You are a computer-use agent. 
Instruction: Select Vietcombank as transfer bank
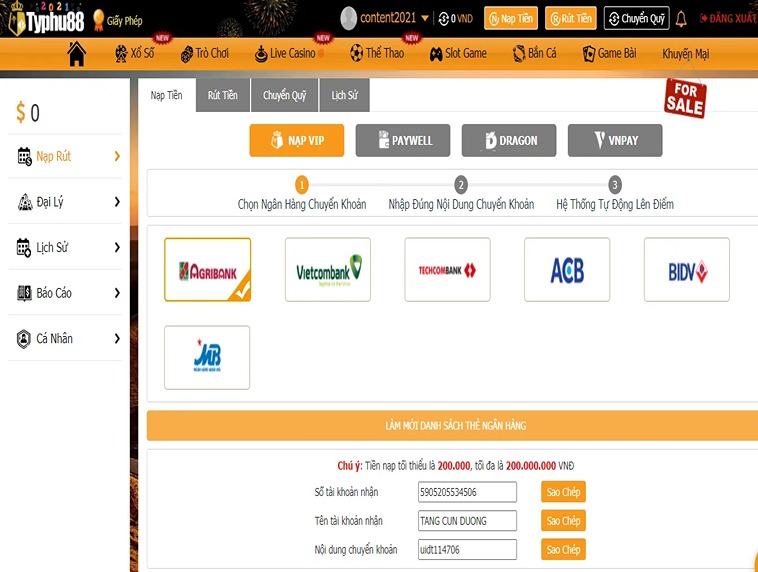click(x=327, y=270)
